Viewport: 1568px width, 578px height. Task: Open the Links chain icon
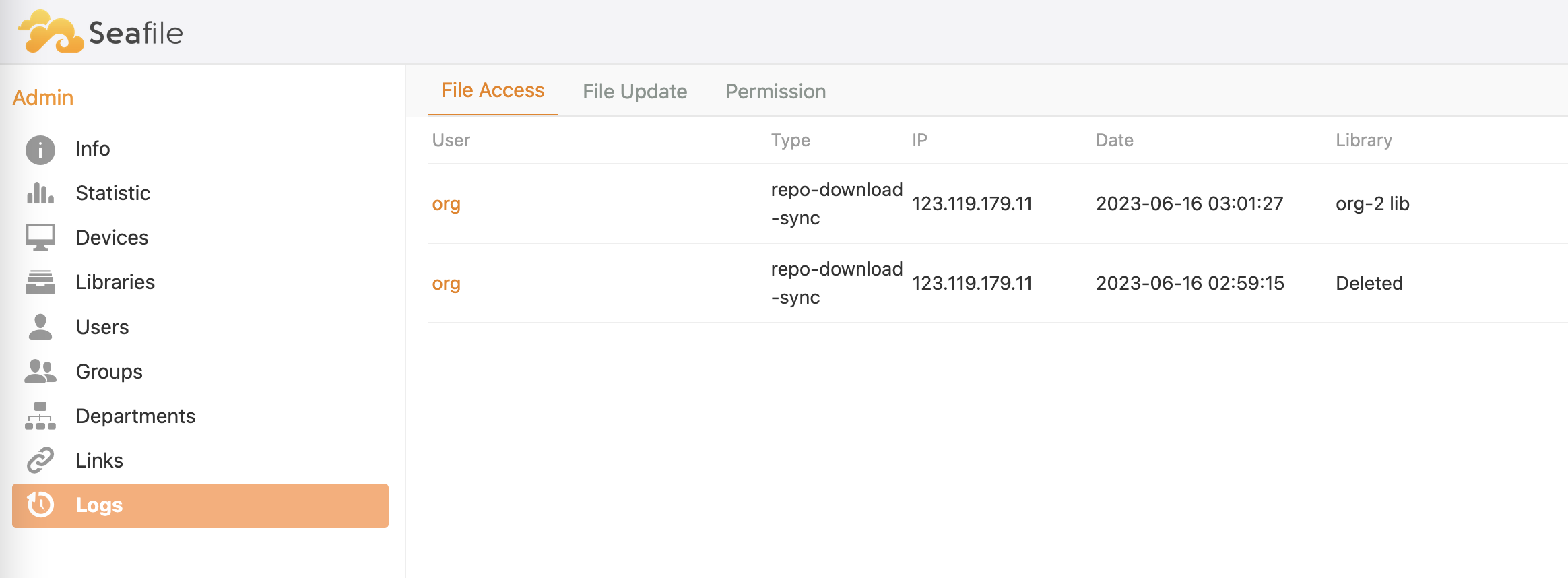(x=40, y=460)
